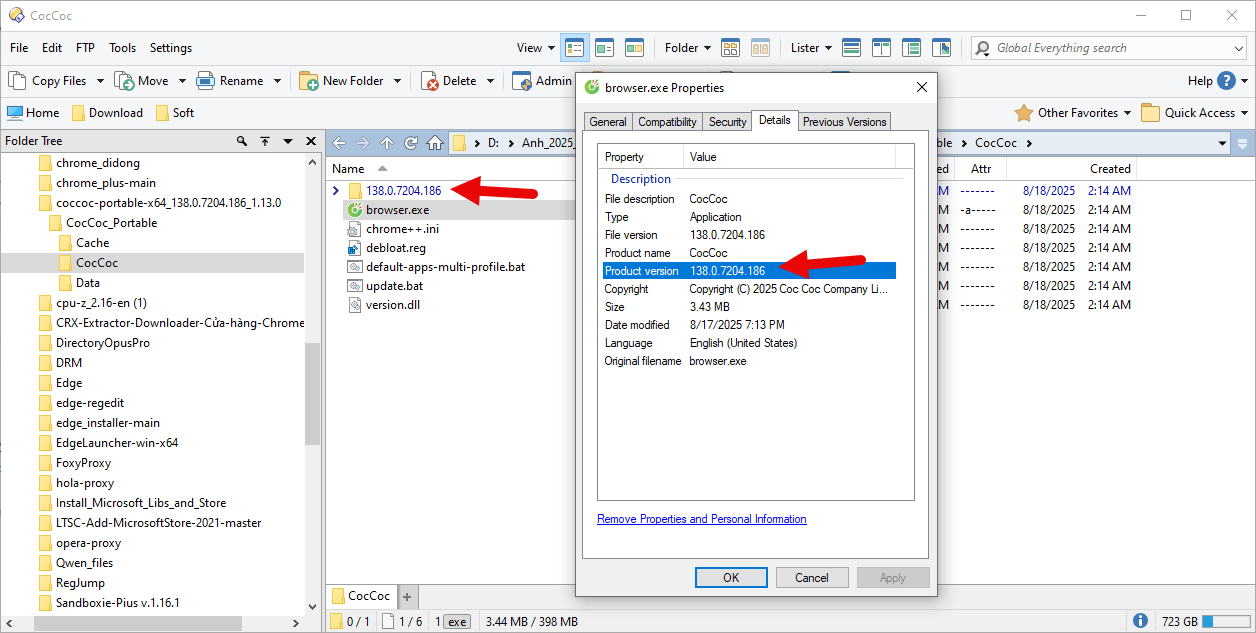Image resolution: width=1256 pixels, height=633 pixels.
Task: Select debloat.reg file in list
Action: (x=396, y=248)
